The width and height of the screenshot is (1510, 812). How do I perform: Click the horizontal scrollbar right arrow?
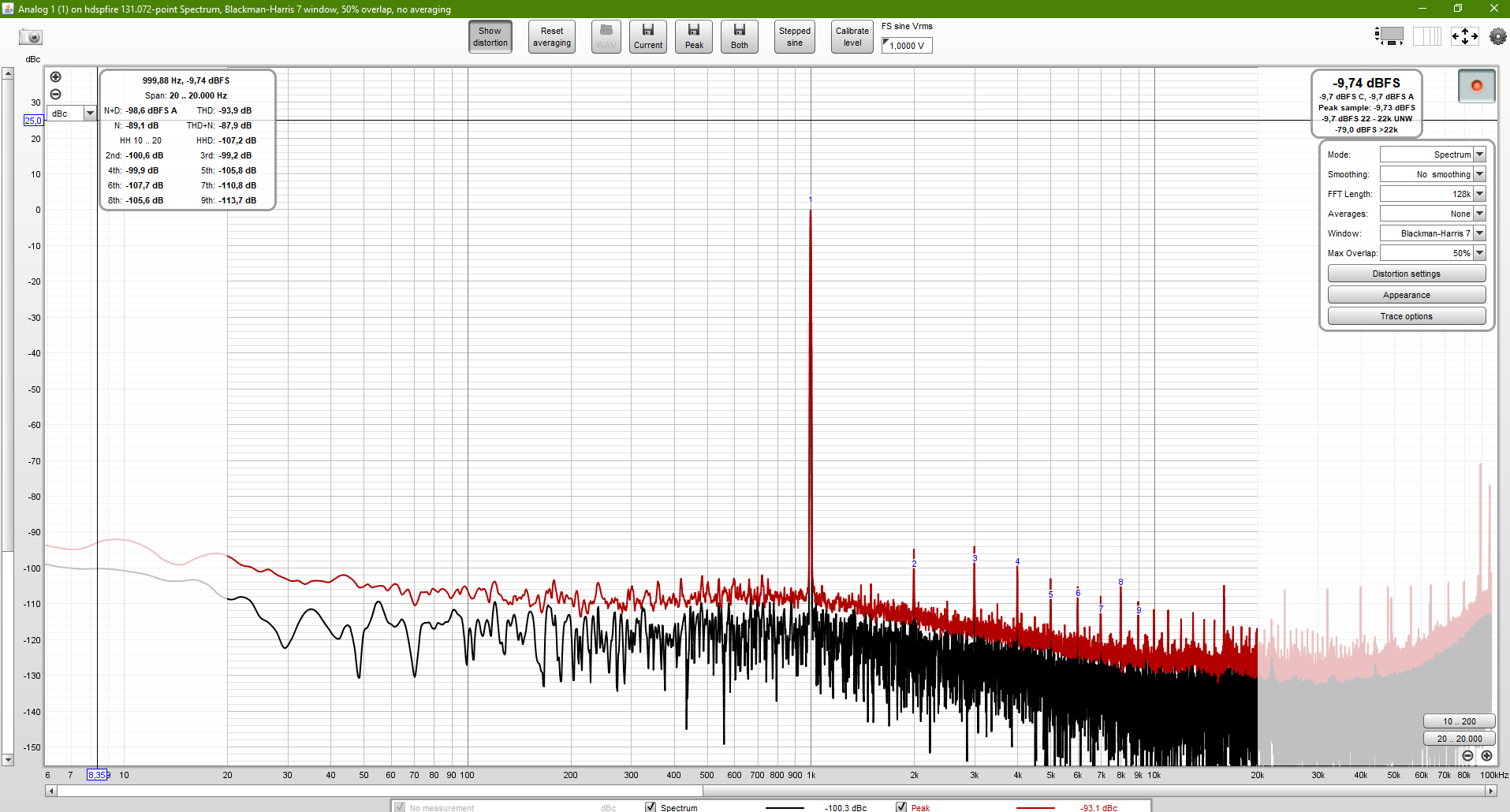pyautogui.click(x=1490, y=791)
